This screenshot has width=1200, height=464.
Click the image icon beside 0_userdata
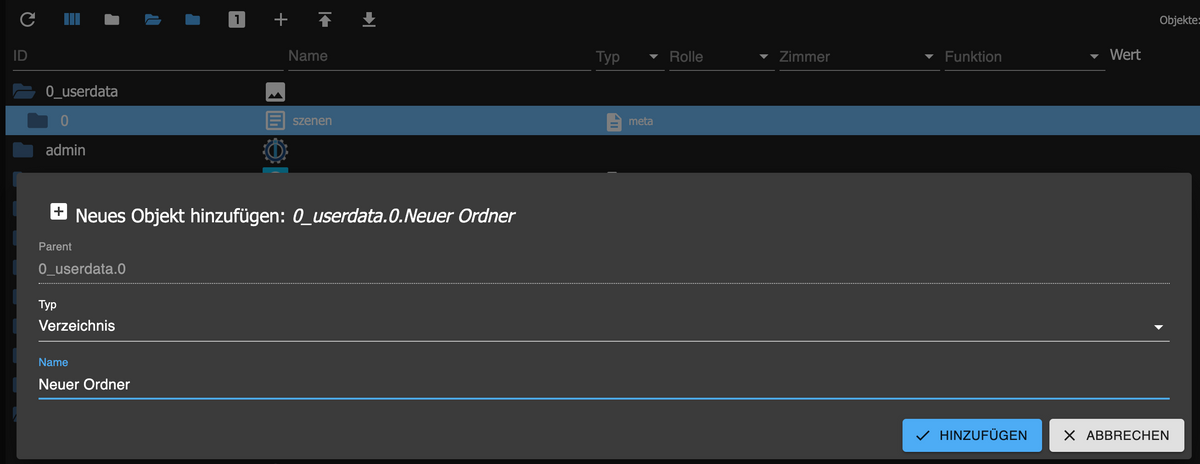[x=275, y=92]
